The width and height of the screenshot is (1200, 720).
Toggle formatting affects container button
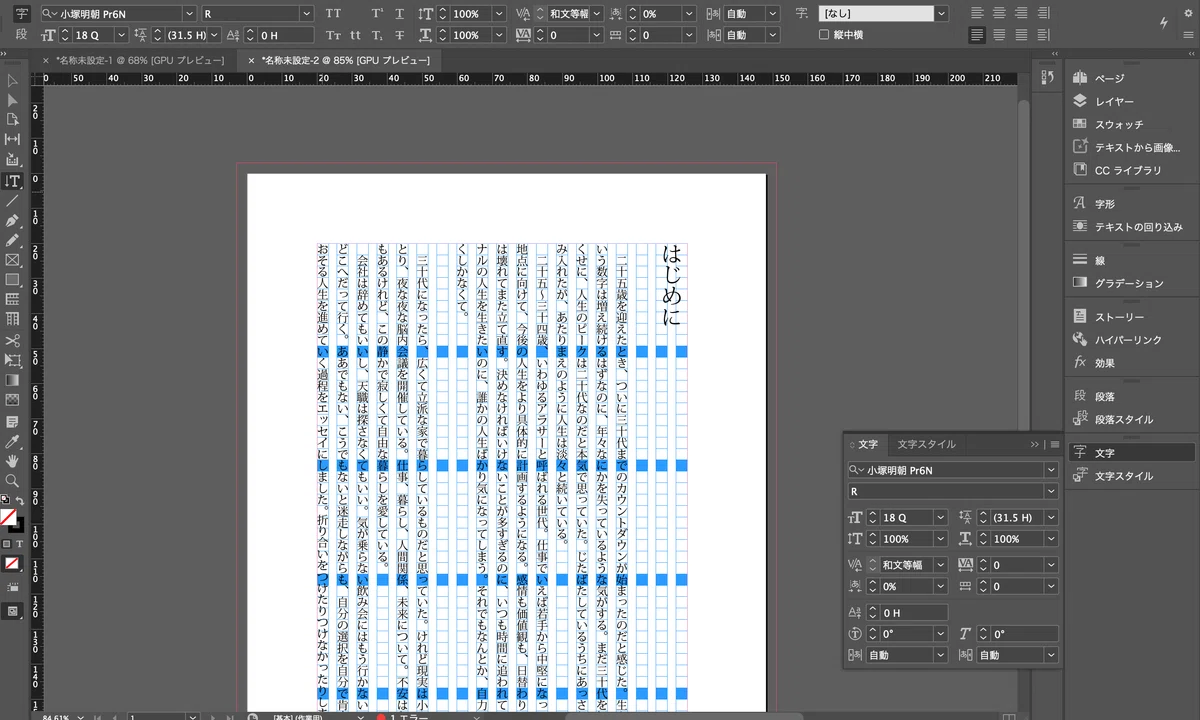[7, 543]
